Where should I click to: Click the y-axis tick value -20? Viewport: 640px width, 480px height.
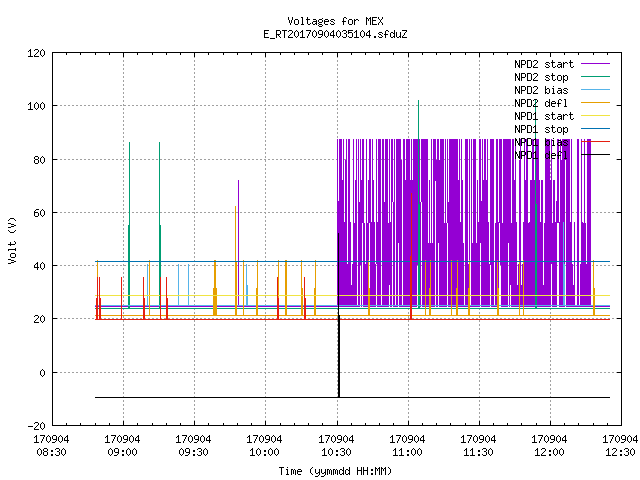pyautogui.click(x=36, y=426)
